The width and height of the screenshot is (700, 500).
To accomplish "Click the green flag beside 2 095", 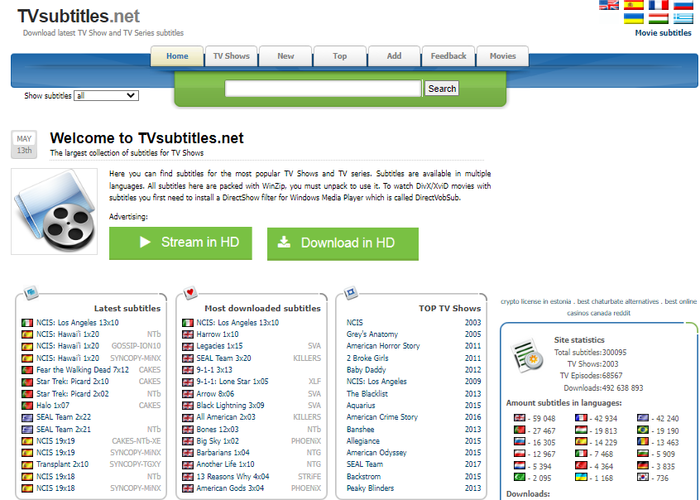I will coord(519,477).
